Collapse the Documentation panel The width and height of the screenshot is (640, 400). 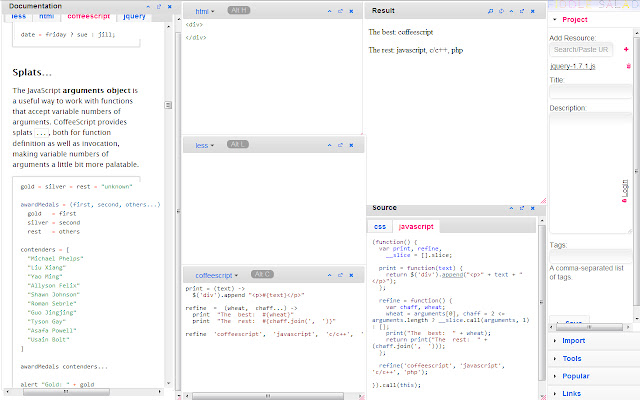point(148,7)
